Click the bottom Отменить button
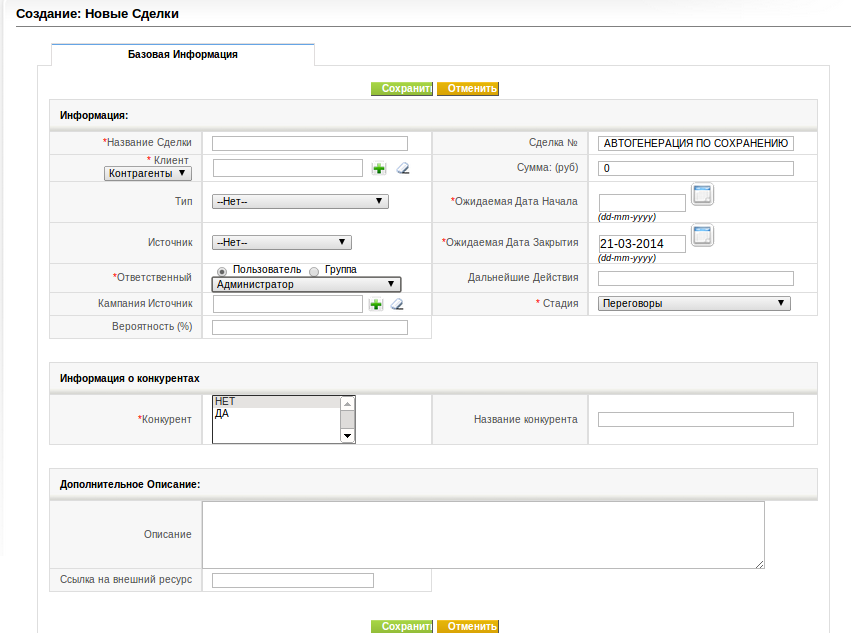Image resolution: width=855 pixels, height=633 pixels. [468, 626]
